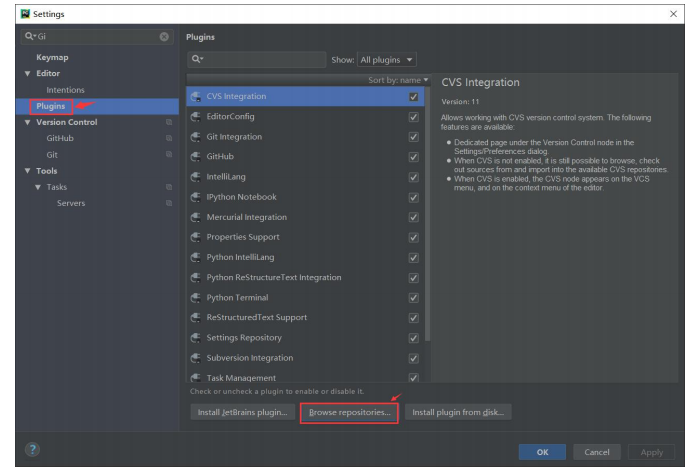Clear the settings search field
The width and height of the screenshot is (697, 473).
coord(164,36)
